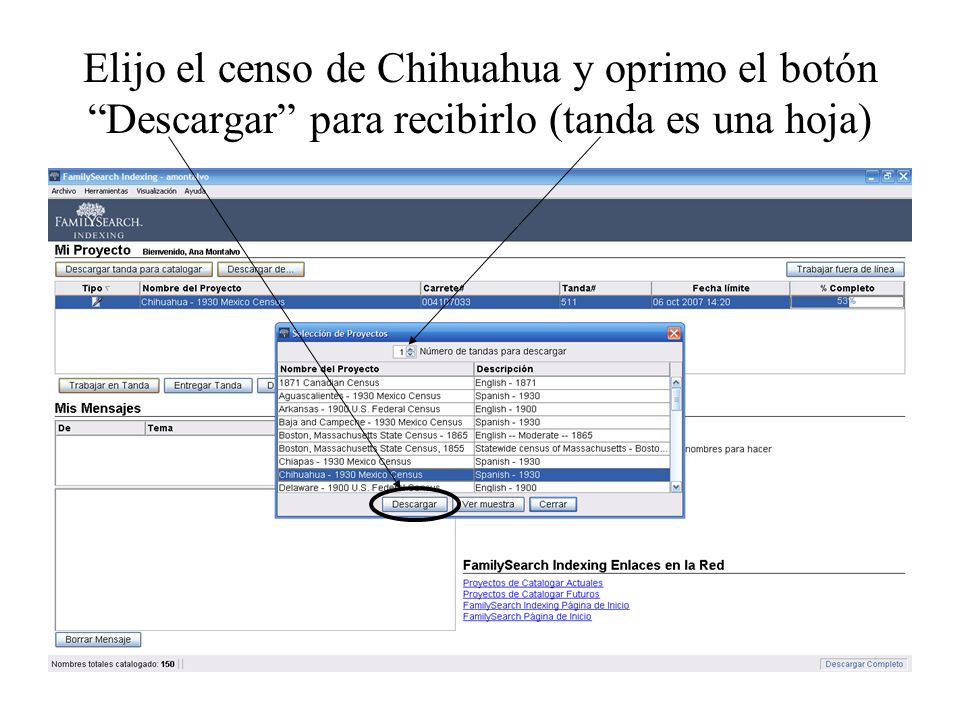
Task: Click Descripción column header in dialog
Action: click(x=571, y=369)
